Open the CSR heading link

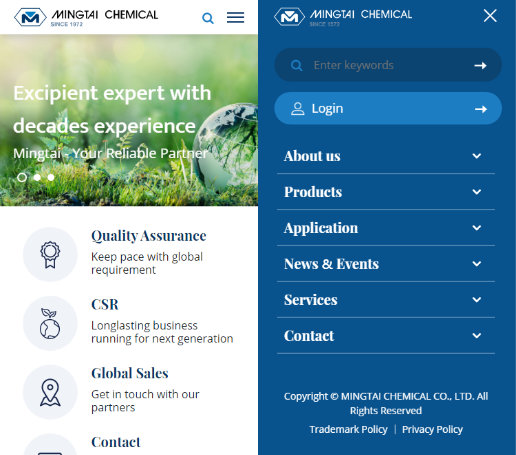pos(105,305)
